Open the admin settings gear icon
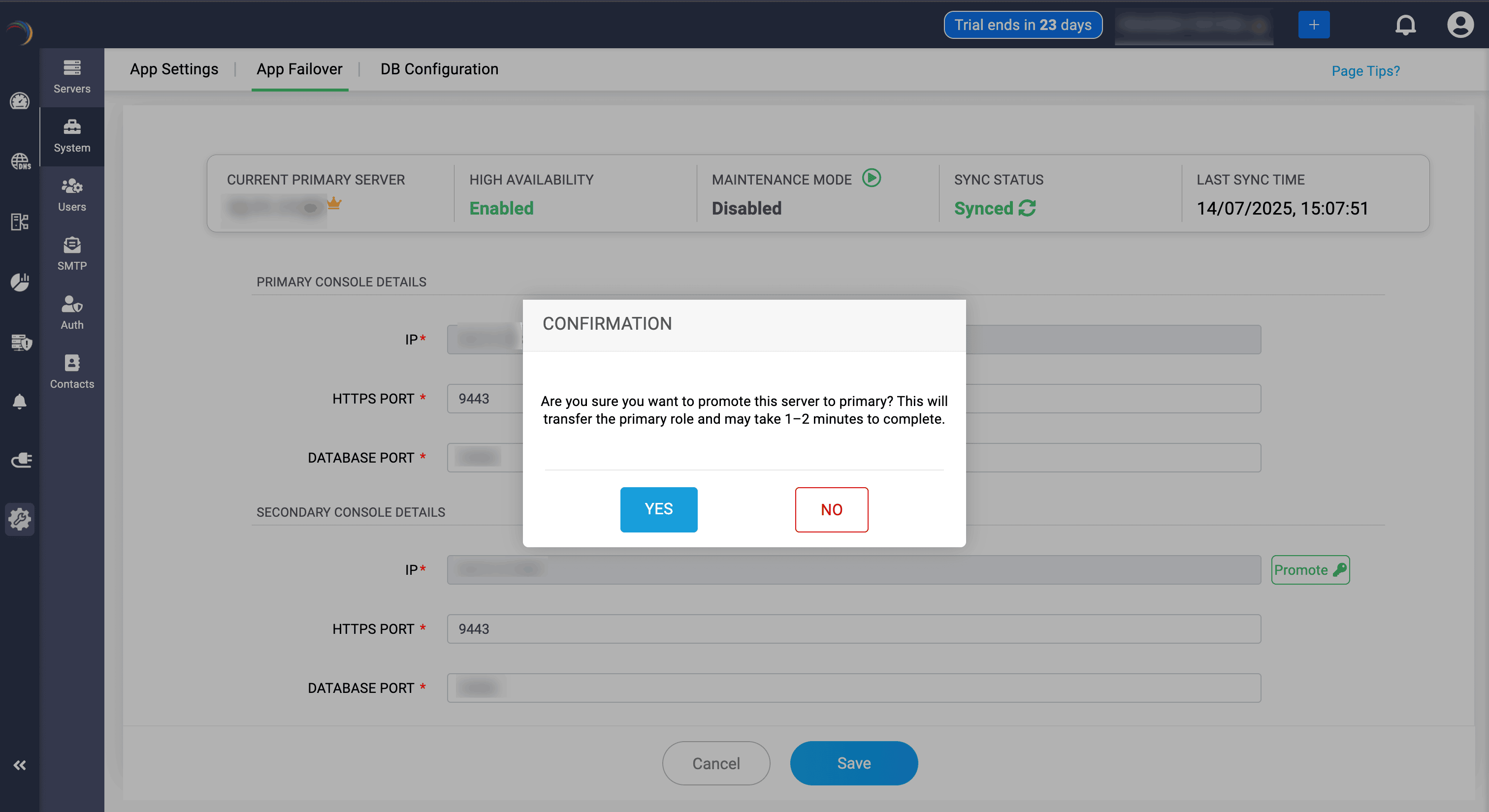1489x812 pixels. 20,519
